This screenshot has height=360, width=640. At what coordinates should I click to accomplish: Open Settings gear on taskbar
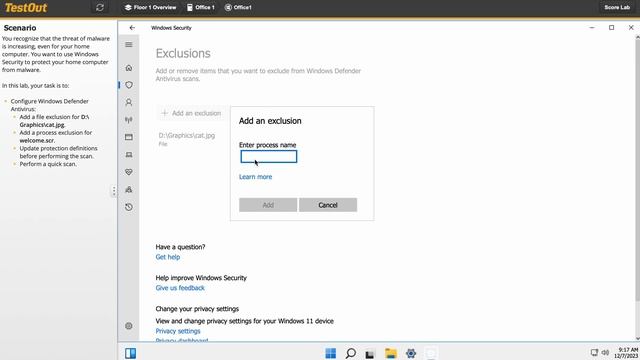click(x=411, y=353)
